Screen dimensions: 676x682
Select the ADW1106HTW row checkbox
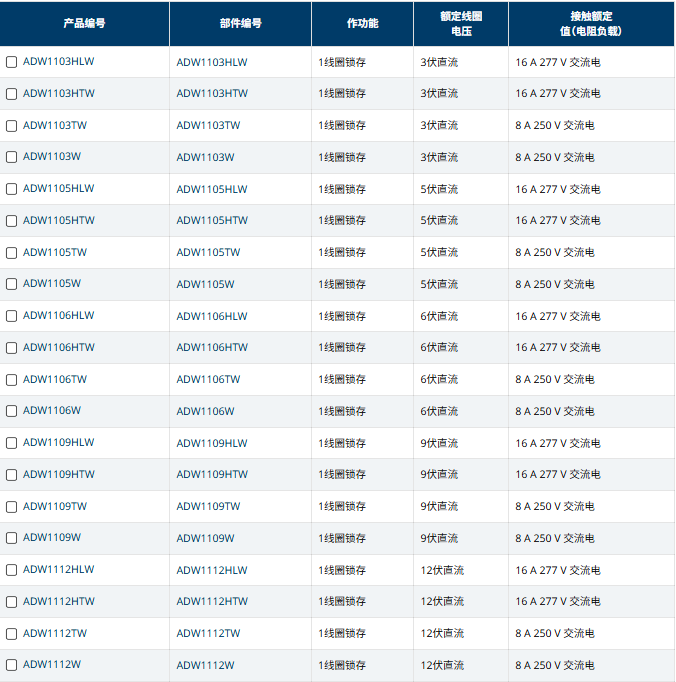12,348
